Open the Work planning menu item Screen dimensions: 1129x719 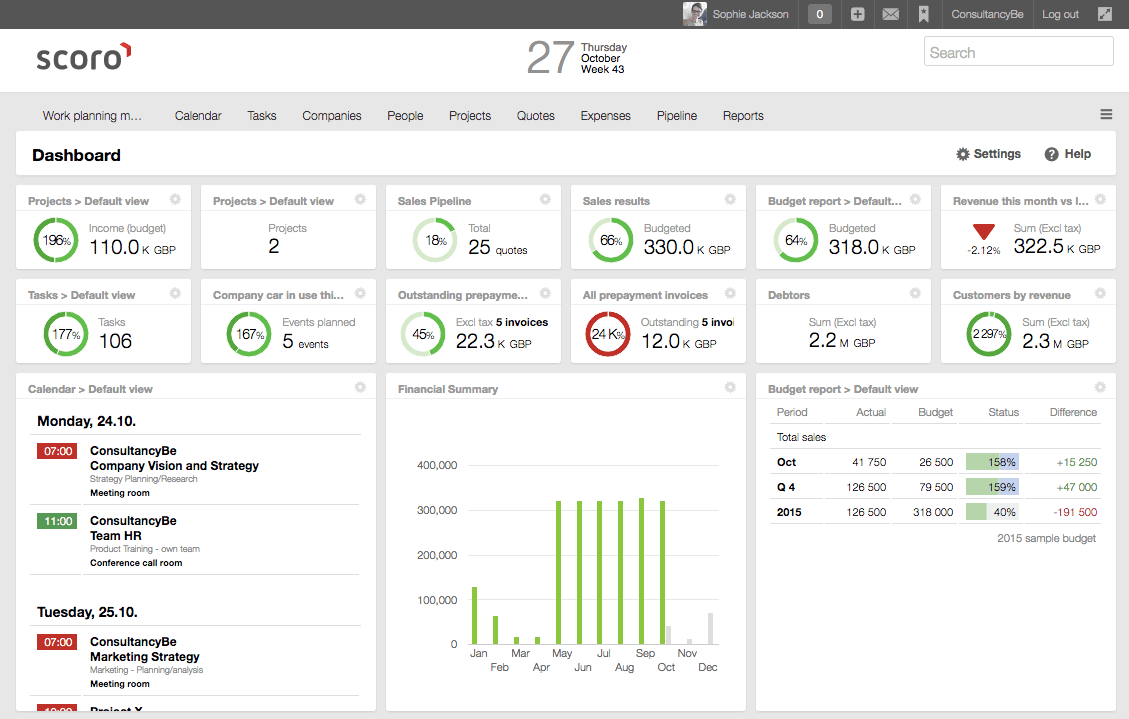92,116
